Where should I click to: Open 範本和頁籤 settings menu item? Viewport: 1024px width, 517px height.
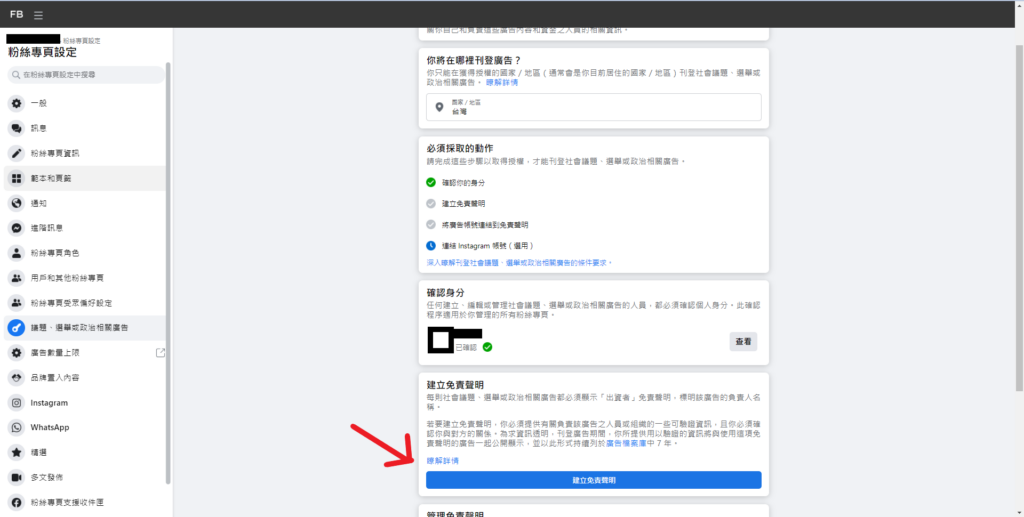click(x=85, y=178)
